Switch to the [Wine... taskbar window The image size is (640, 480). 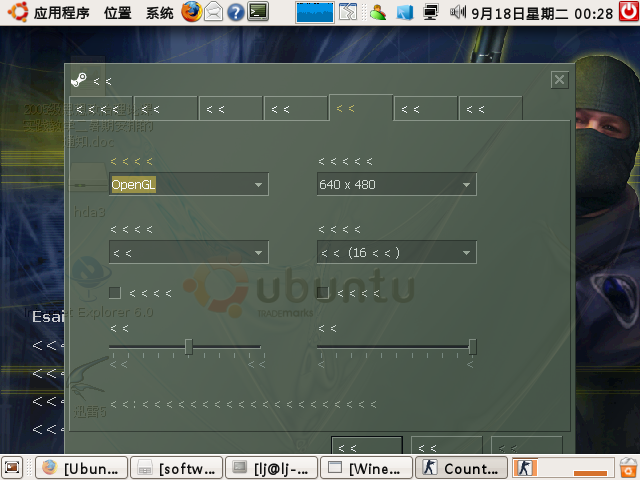367,468
